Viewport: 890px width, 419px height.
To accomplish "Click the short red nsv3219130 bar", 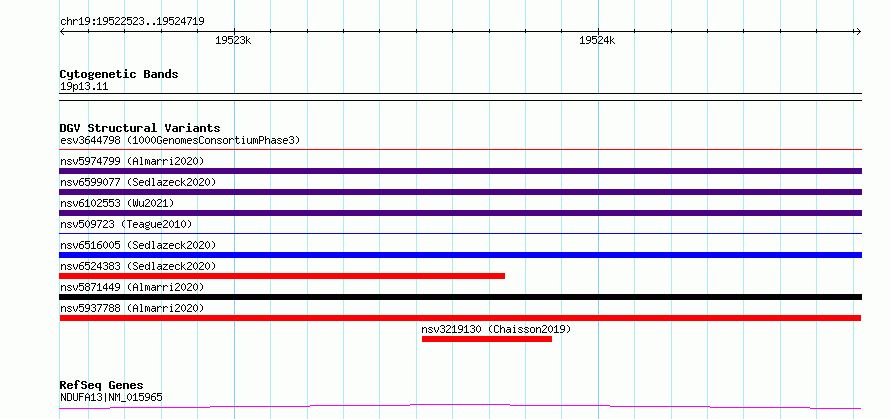I will tap(487, 339).
